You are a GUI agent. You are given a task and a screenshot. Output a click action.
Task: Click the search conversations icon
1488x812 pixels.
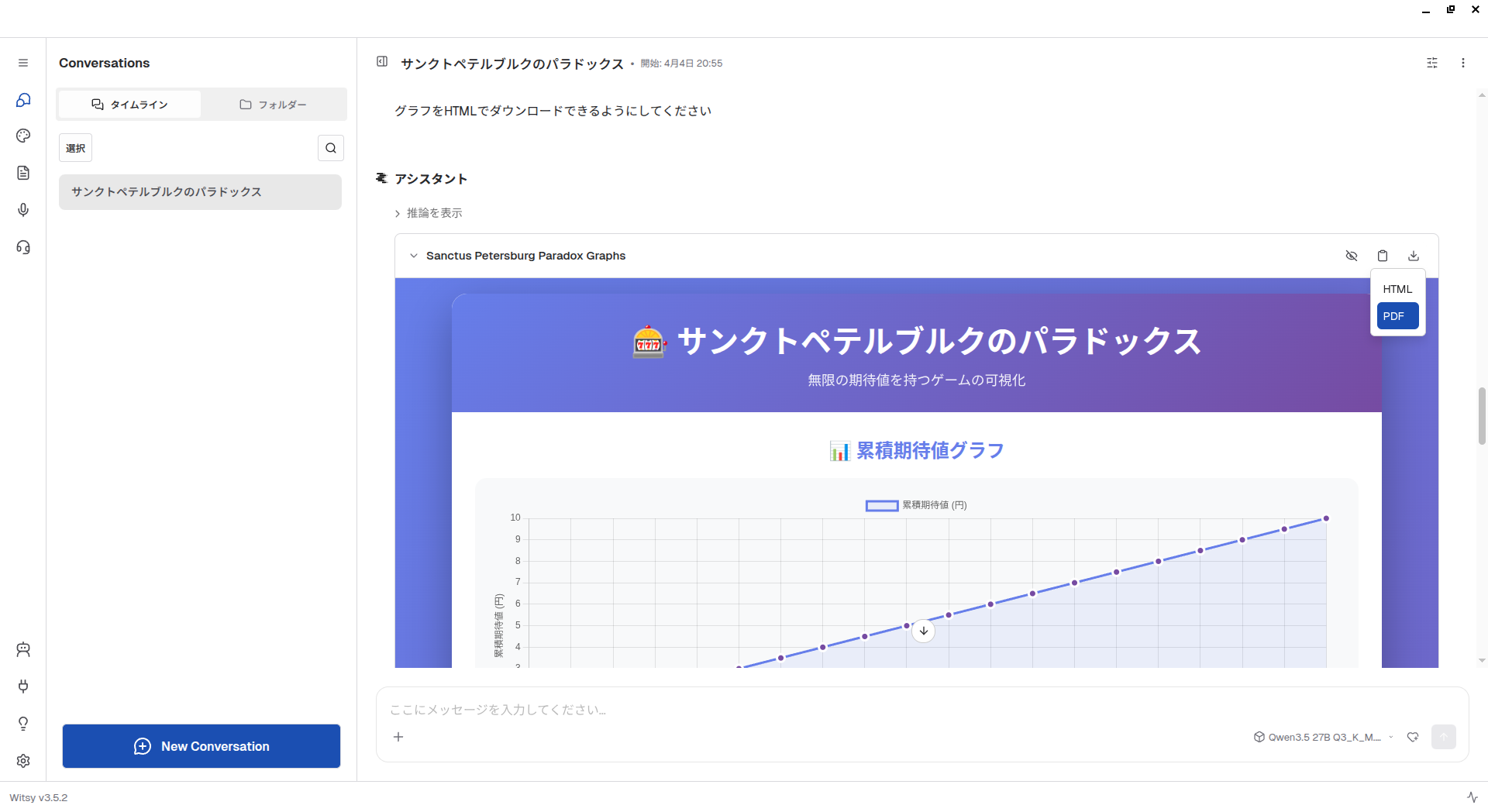331,148
